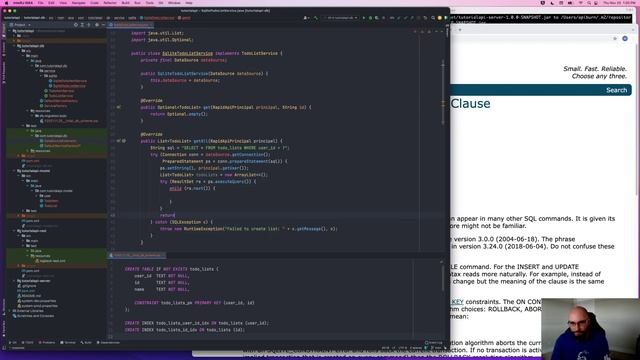
Task: Click the user account icon in IntelliJ toolbar
Action: 305,18
